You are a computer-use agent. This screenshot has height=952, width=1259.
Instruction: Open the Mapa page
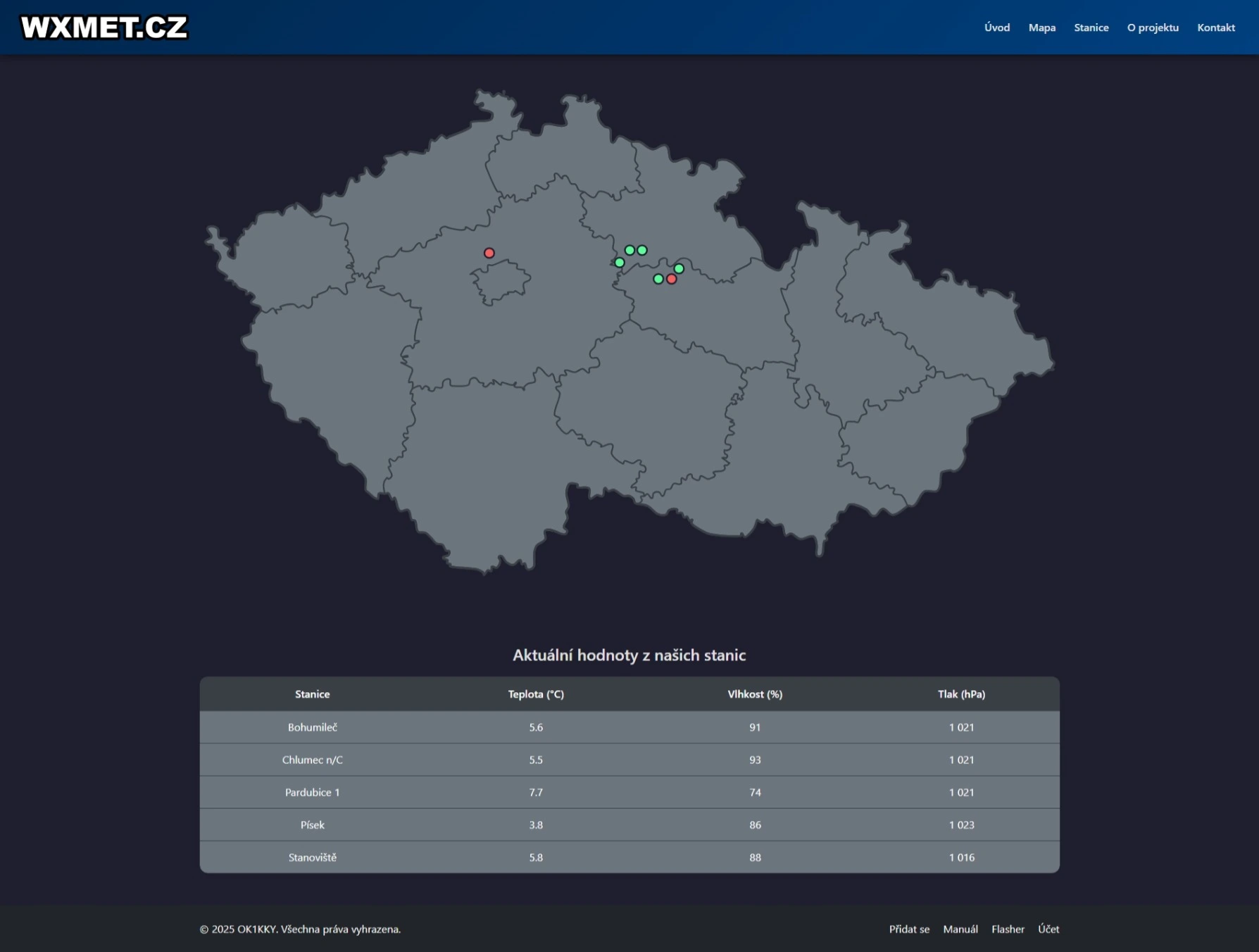pos(1042,27)
